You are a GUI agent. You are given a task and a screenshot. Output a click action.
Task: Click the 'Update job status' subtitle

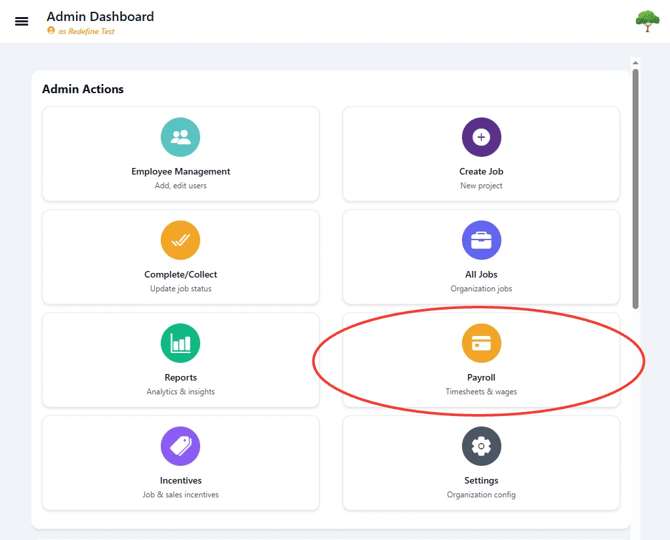(180, 289)
